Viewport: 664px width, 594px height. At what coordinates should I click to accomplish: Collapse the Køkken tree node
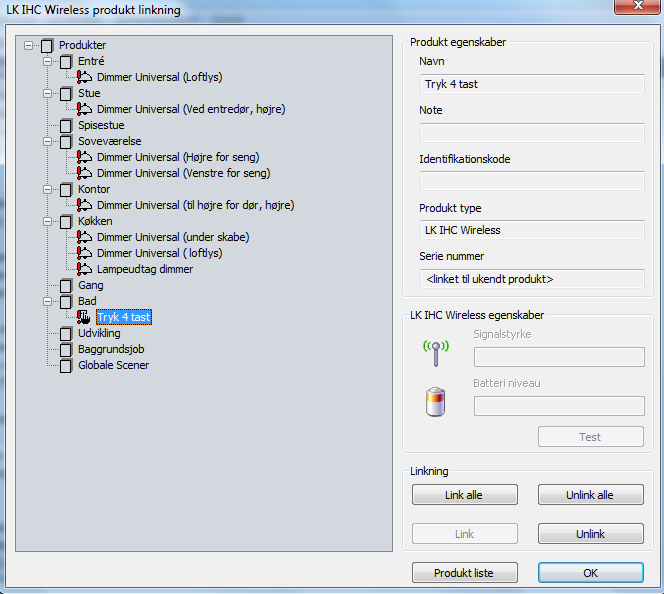coord(47,221)
